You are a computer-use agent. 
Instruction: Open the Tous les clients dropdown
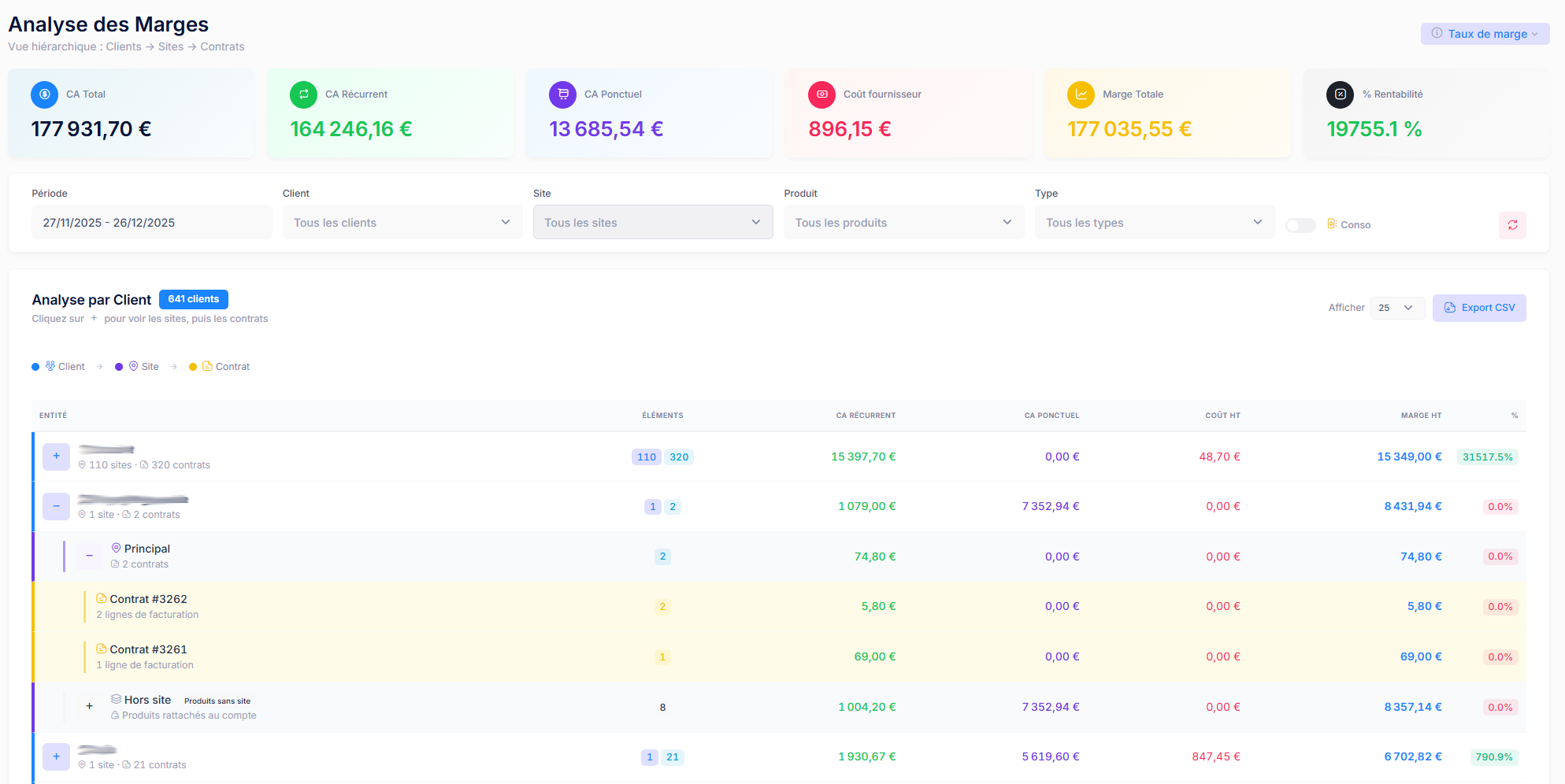coord(402,223)
